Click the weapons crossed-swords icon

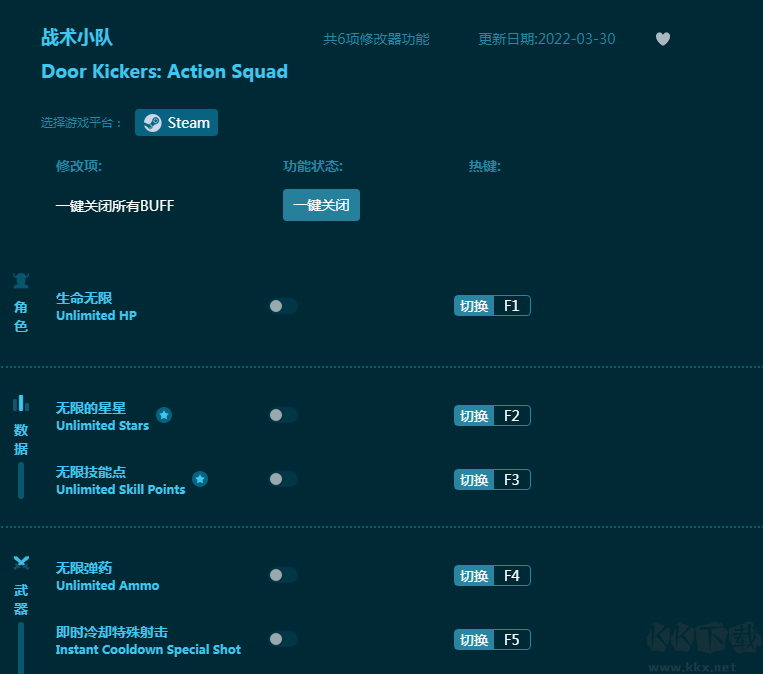pyautogui.click(x=21, y=563)
